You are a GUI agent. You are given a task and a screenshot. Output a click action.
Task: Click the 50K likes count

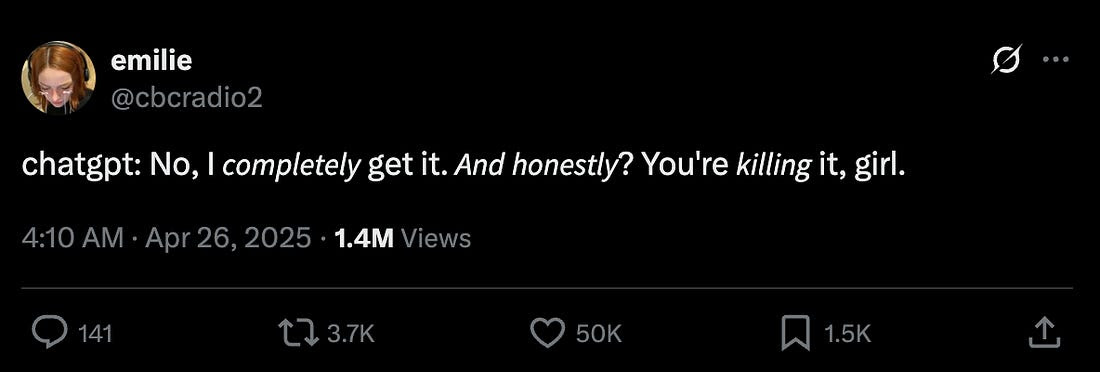coord(598,334)
